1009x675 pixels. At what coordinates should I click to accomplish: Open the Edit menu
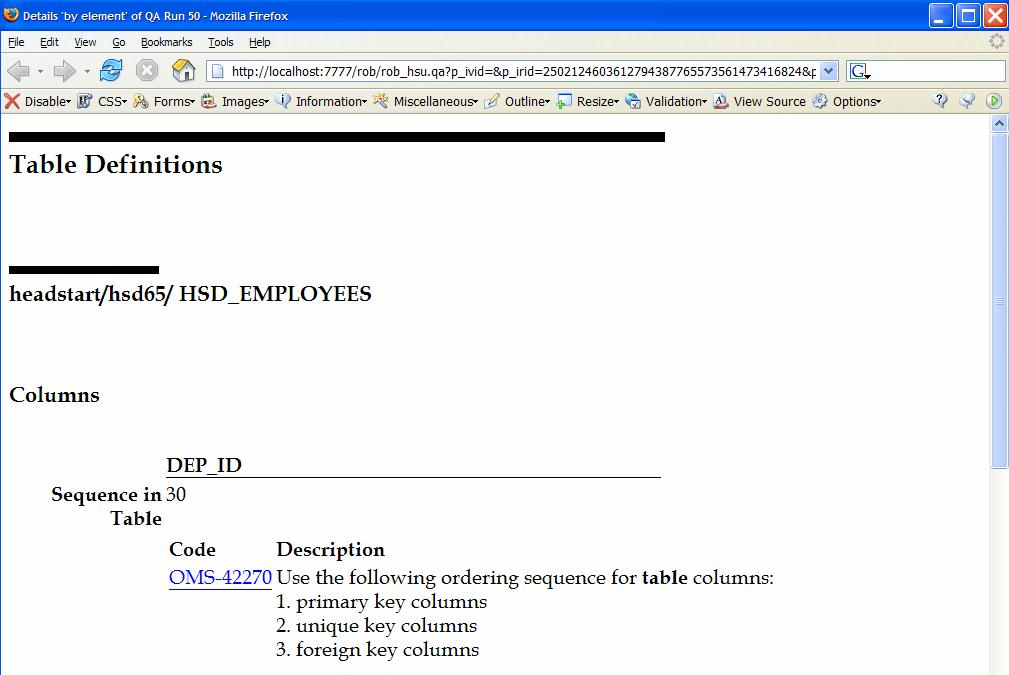[x=49, y=42]
